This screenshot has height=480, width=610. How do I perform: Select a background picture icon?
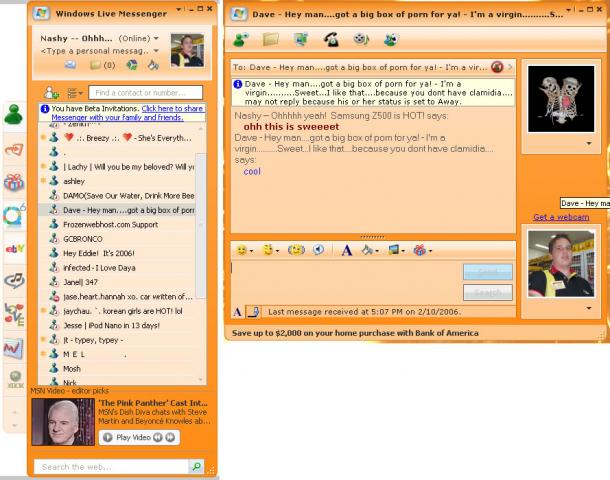pos(394,250)
